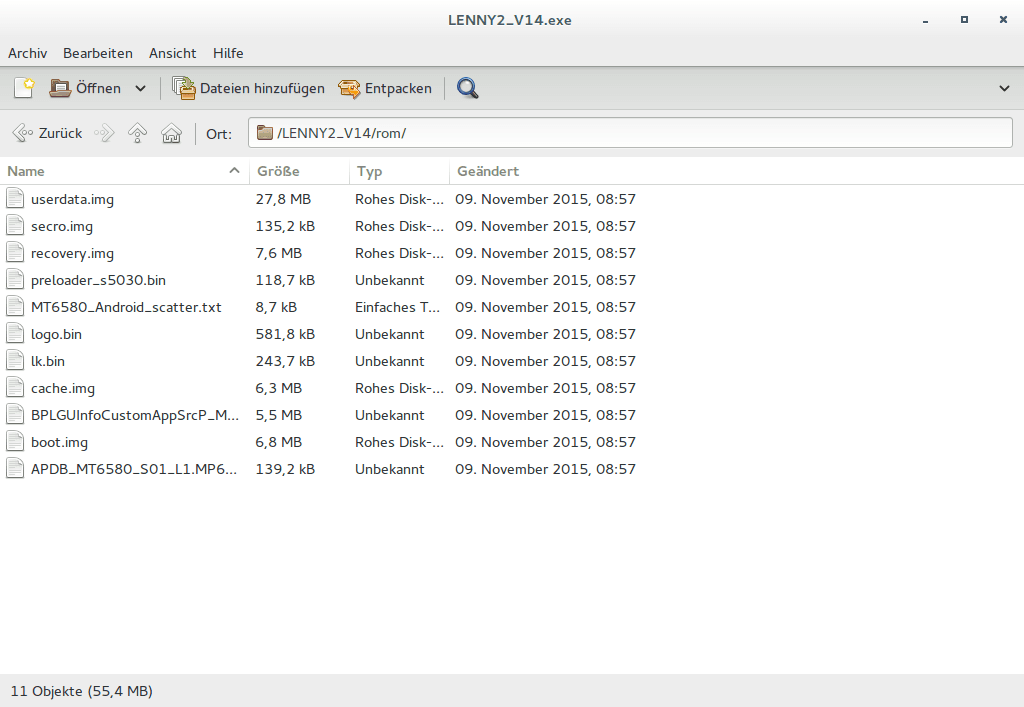Select the userdata.img file icon
Viewport: 1024px width, 707px height.
(x=15, y=199)
